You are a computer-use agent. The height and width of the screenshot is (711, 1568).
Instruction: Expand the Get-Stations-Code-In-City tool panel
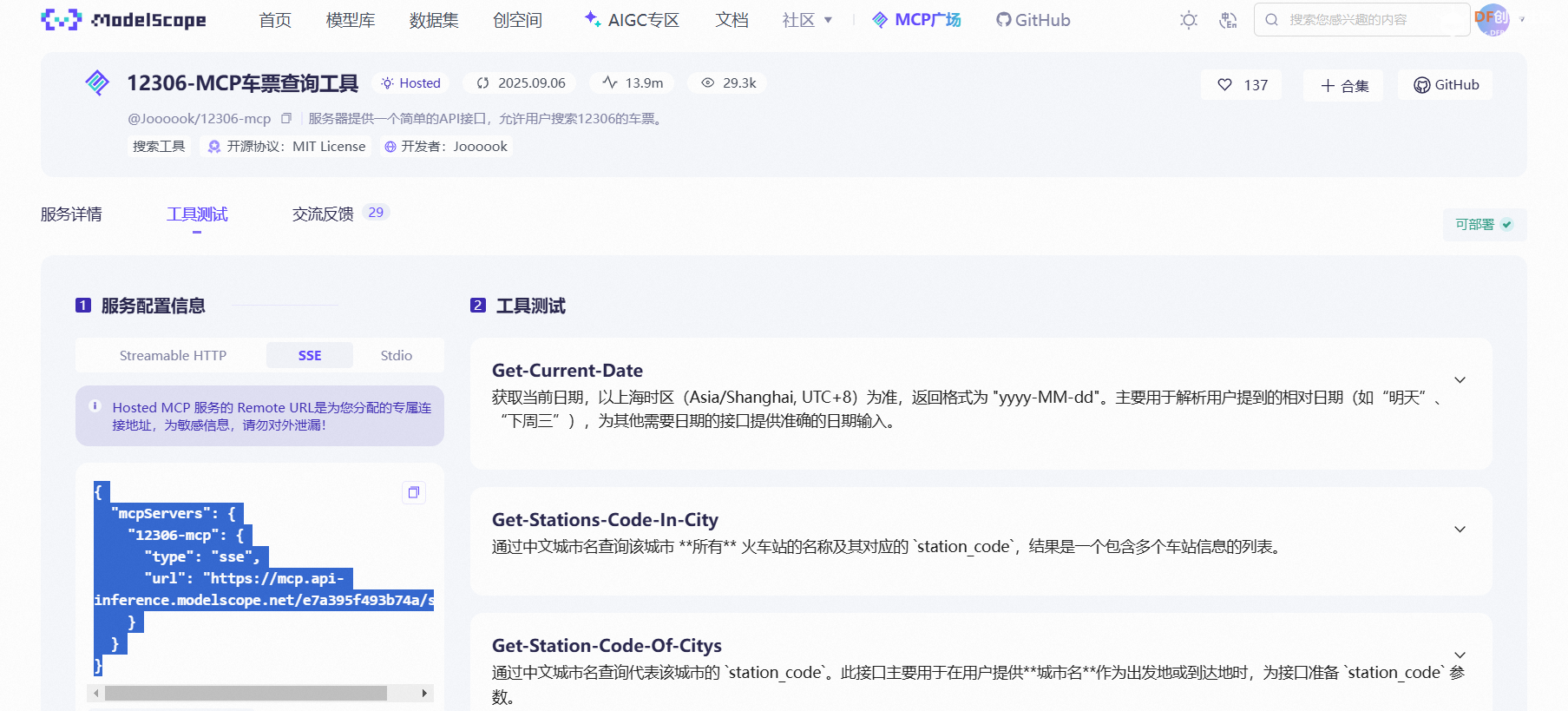pyautogui.click(x=1460, y=530)
